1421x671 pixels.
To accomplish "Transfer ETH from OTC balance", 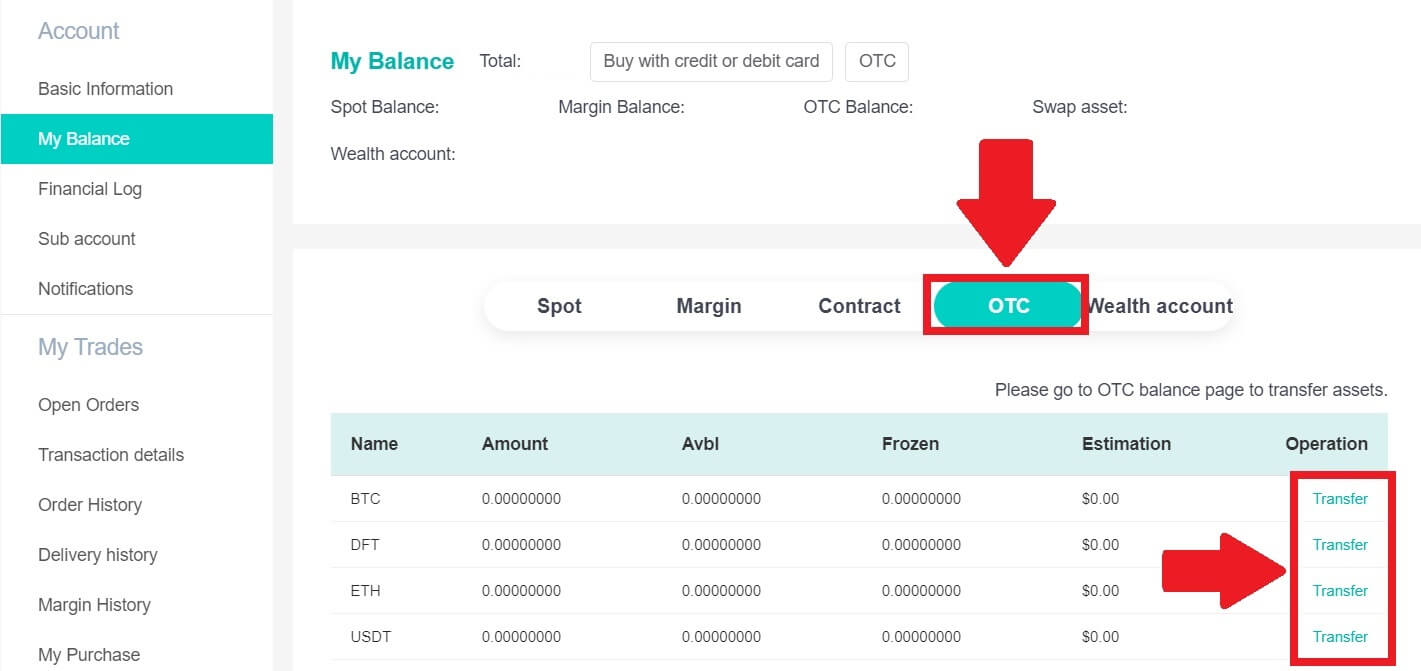I will 1341,590.
